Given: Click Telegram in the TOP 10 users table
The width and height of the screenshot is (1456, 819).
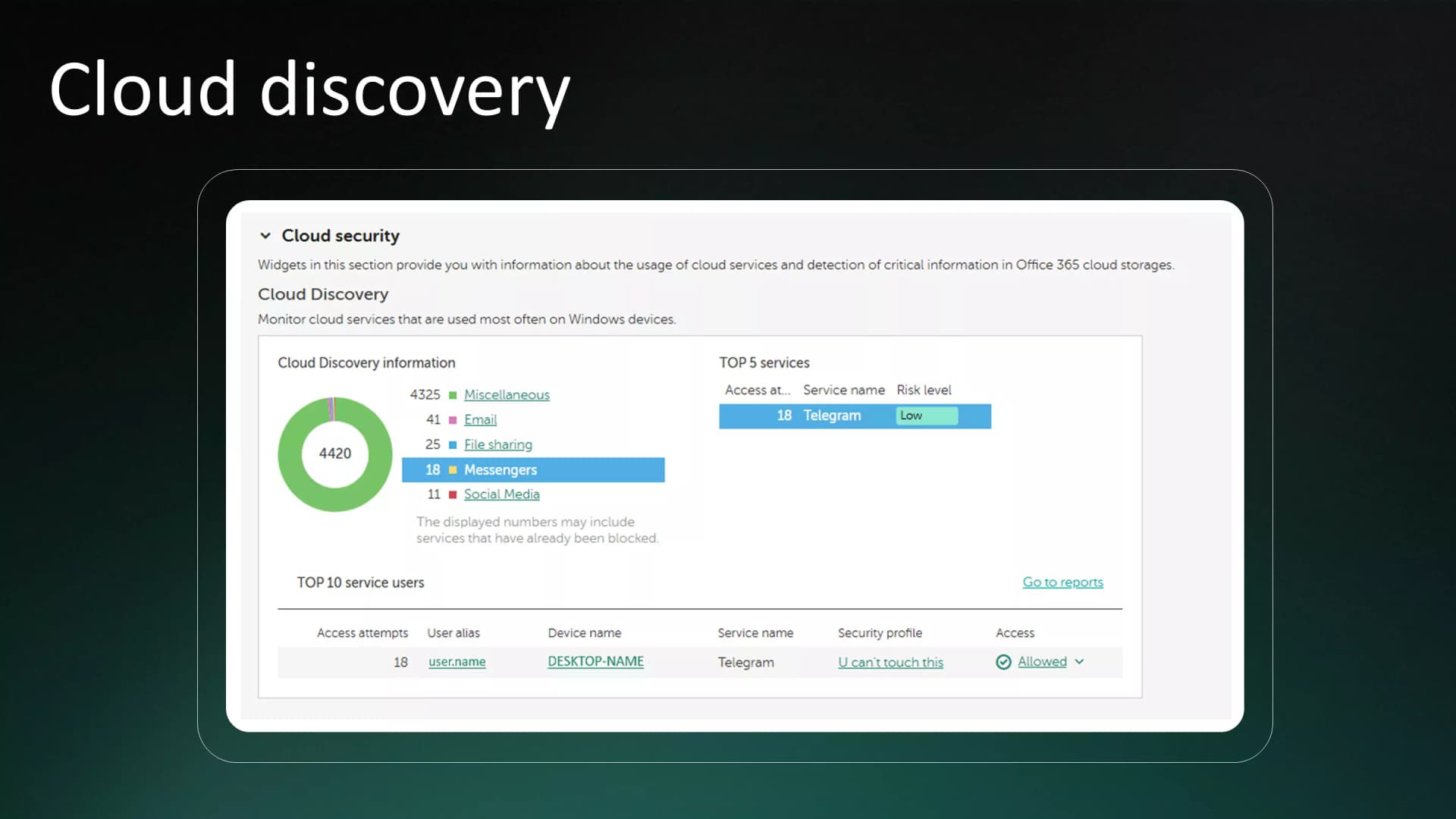Looking at the screenshot, I should [746, 662].
